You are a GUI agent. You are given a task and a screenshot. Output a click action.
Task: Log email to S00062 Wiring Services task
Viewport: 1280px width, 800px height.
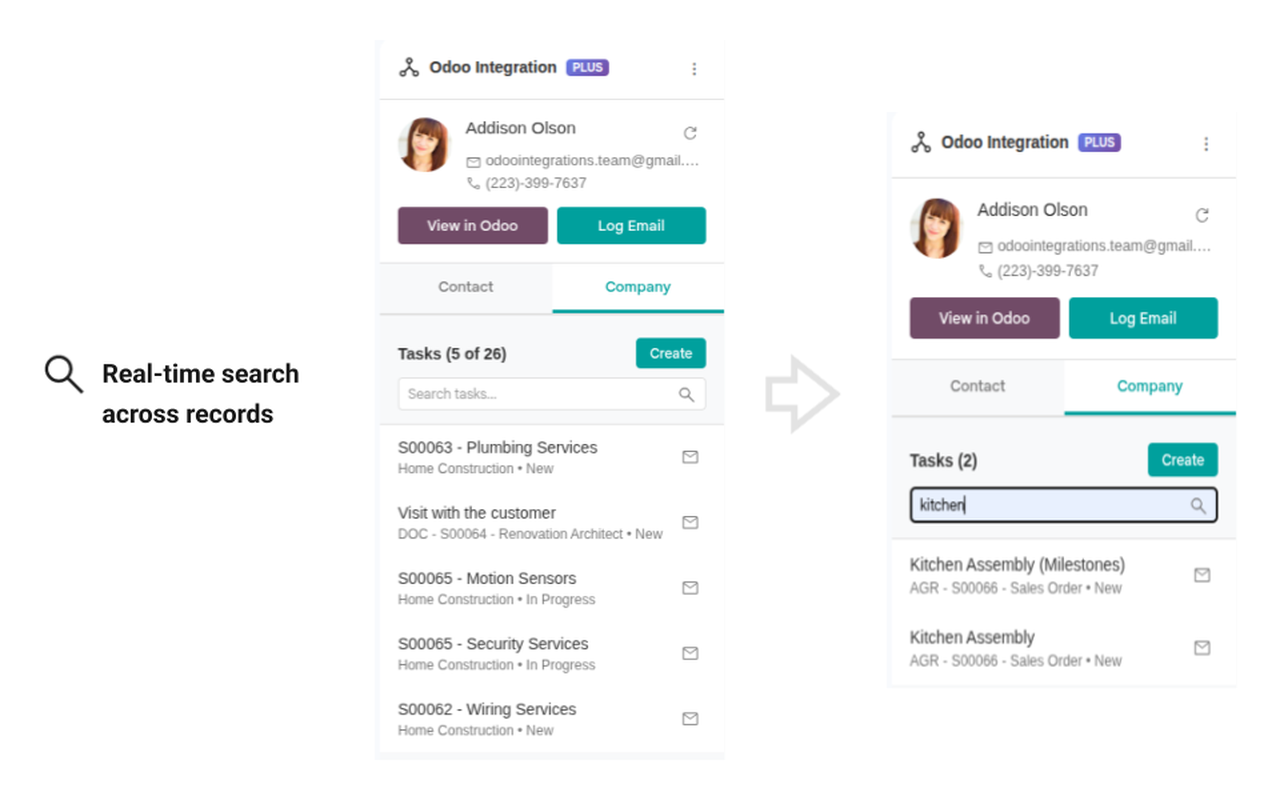coord(690,719)
